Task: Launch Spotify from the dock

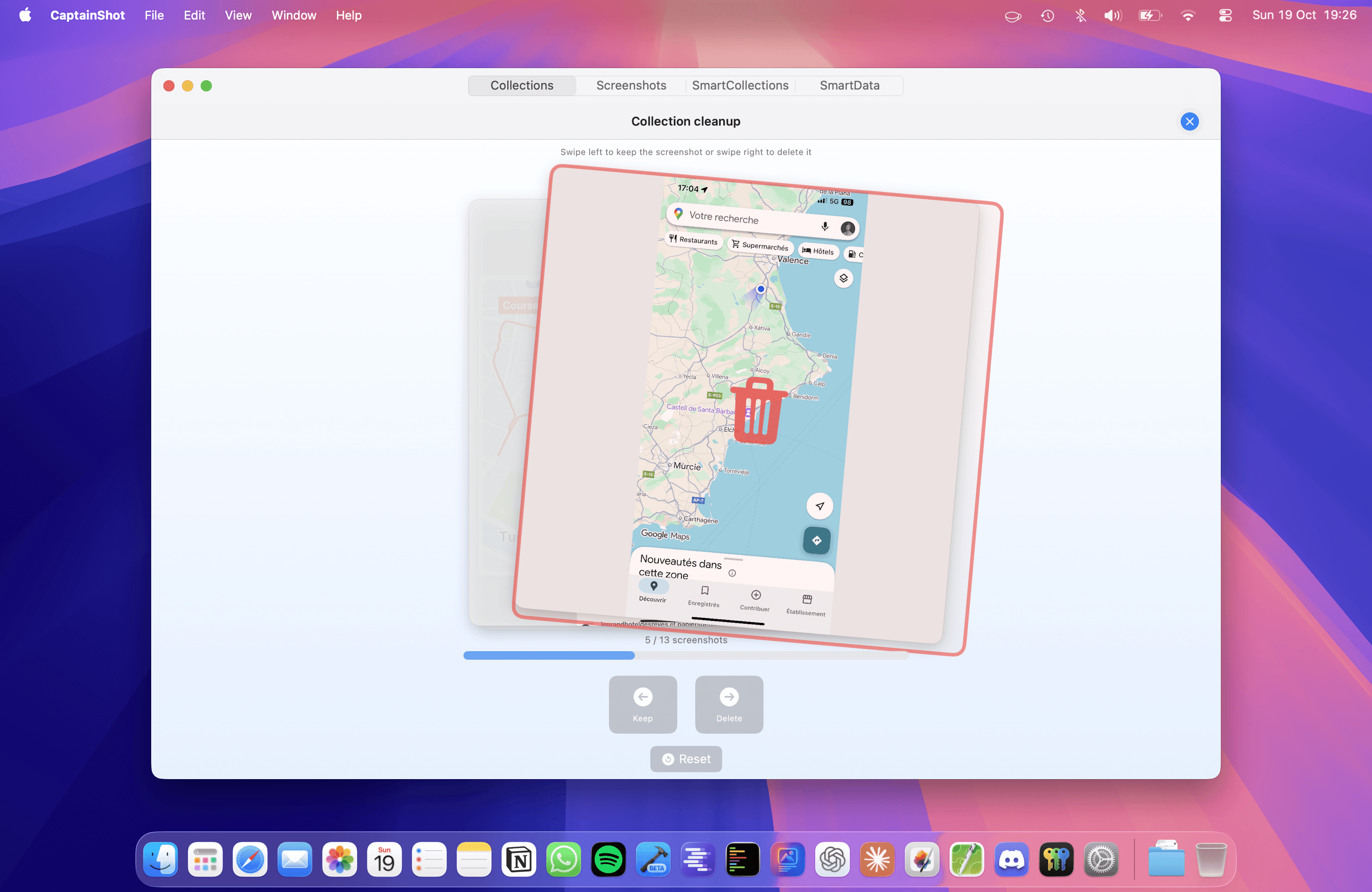Action: pyautogui.click(x=608, y=859)
